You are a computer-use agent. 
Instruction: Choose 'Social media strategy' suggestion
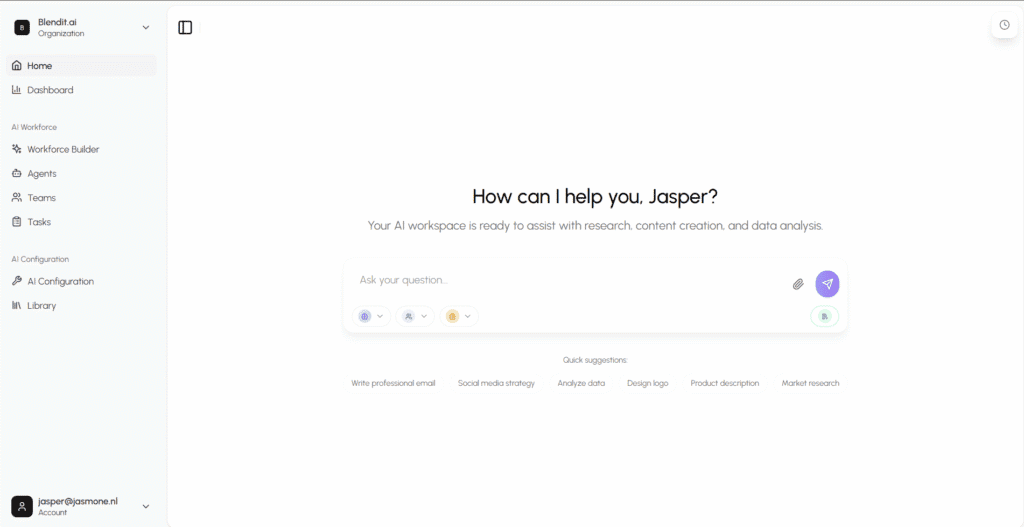click(x=496, y=383)
